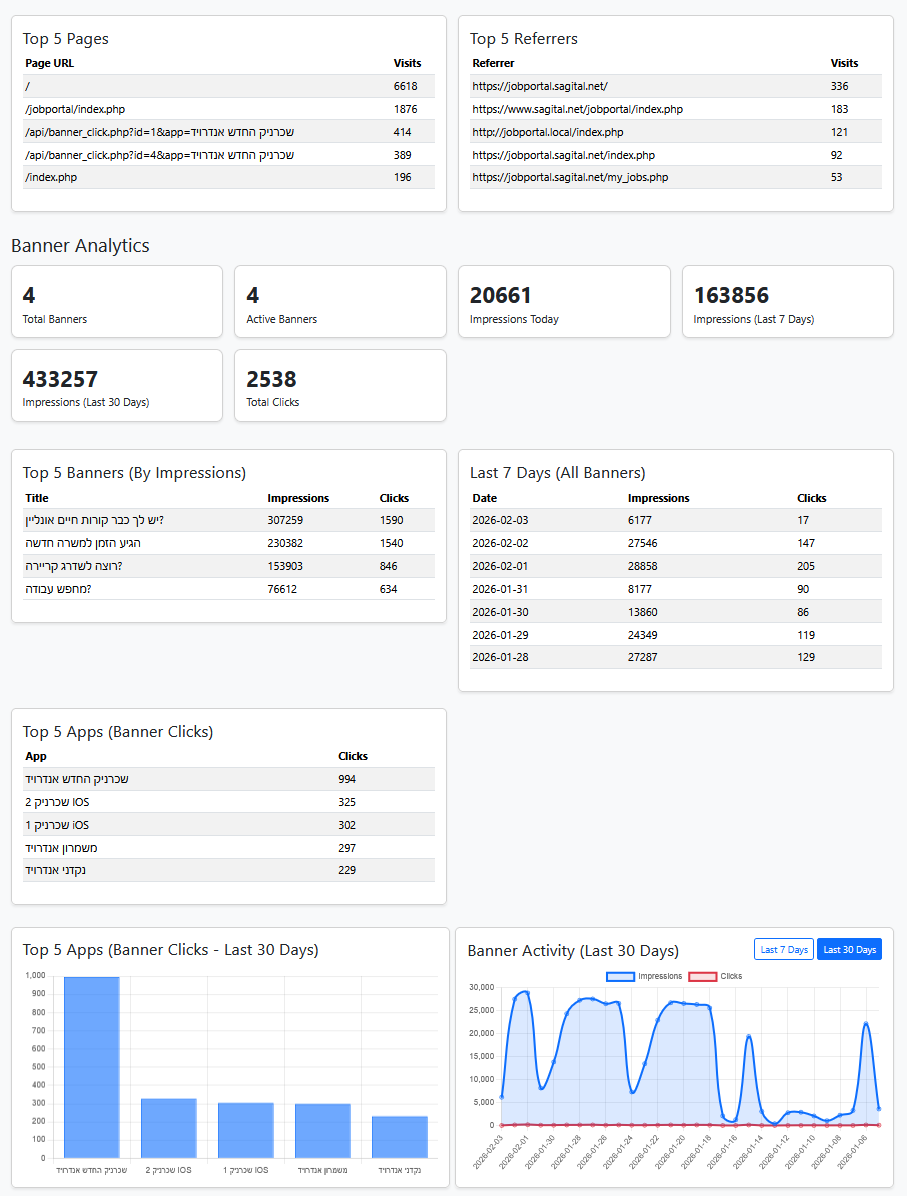Click the Top 5 Referrers heading
Screen dimensions: 907x1196
point(523,39)
